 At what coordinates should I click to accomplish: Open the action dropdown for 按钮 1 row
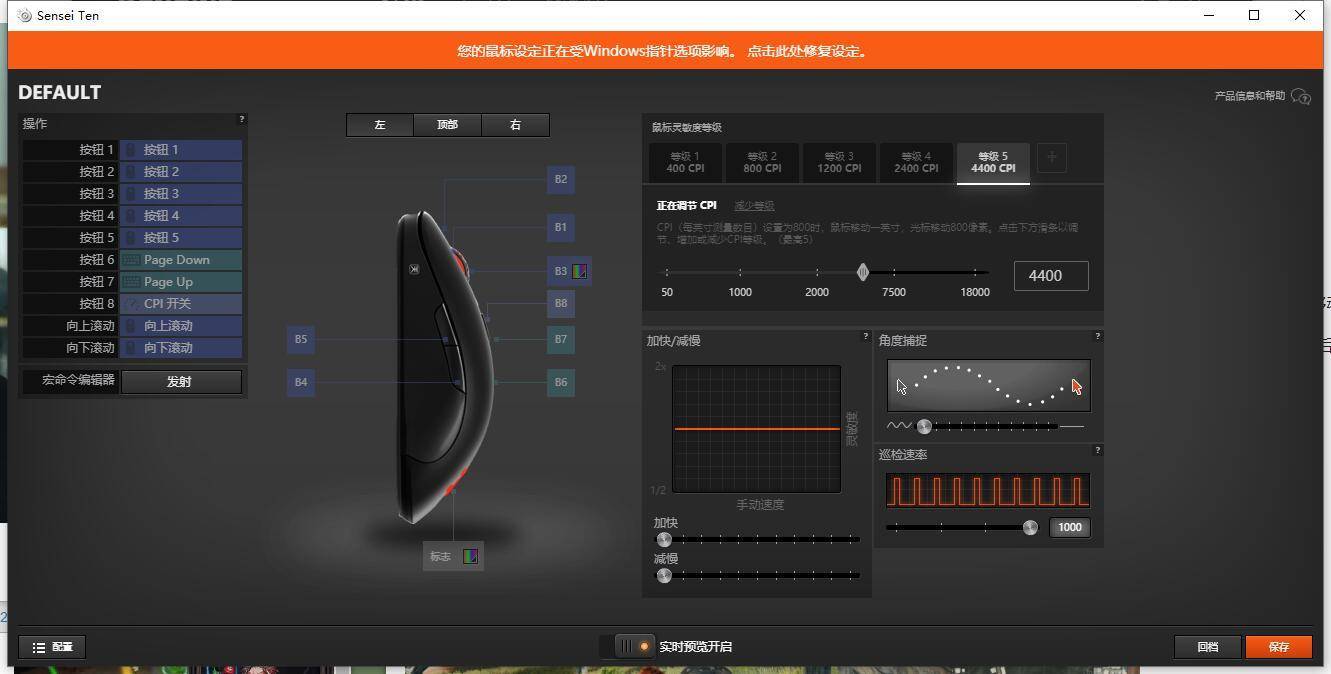(x=181, y=149)
